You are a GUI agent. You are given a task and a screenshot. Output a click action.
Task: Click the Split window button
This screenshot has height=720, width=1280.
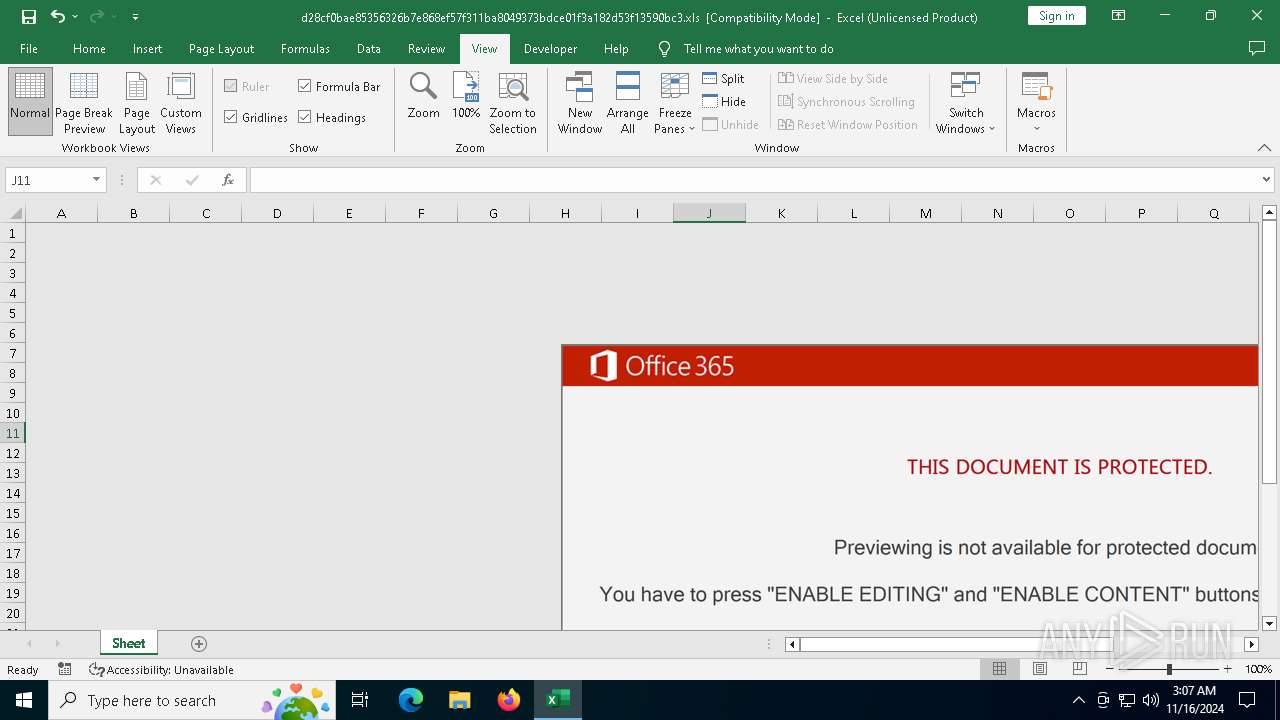724,78
